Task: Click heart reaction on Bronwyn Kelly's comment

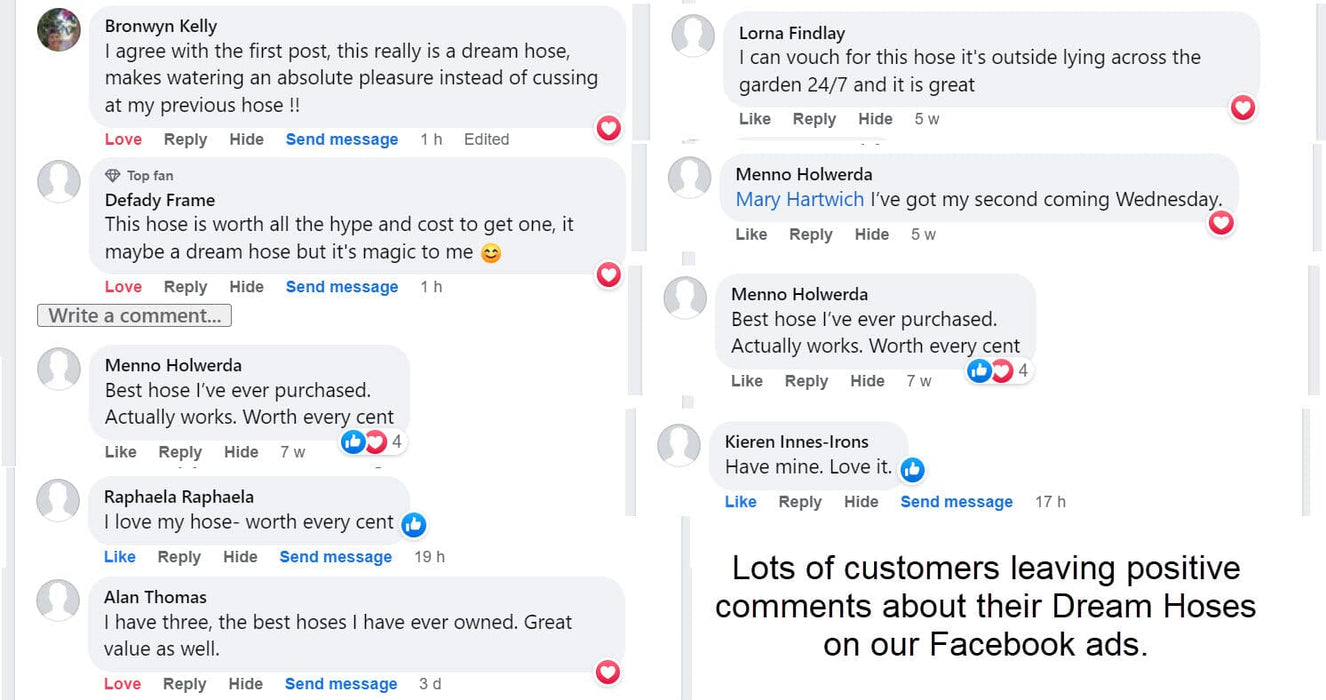Action: pyautogui.click(x=608, y=128)
